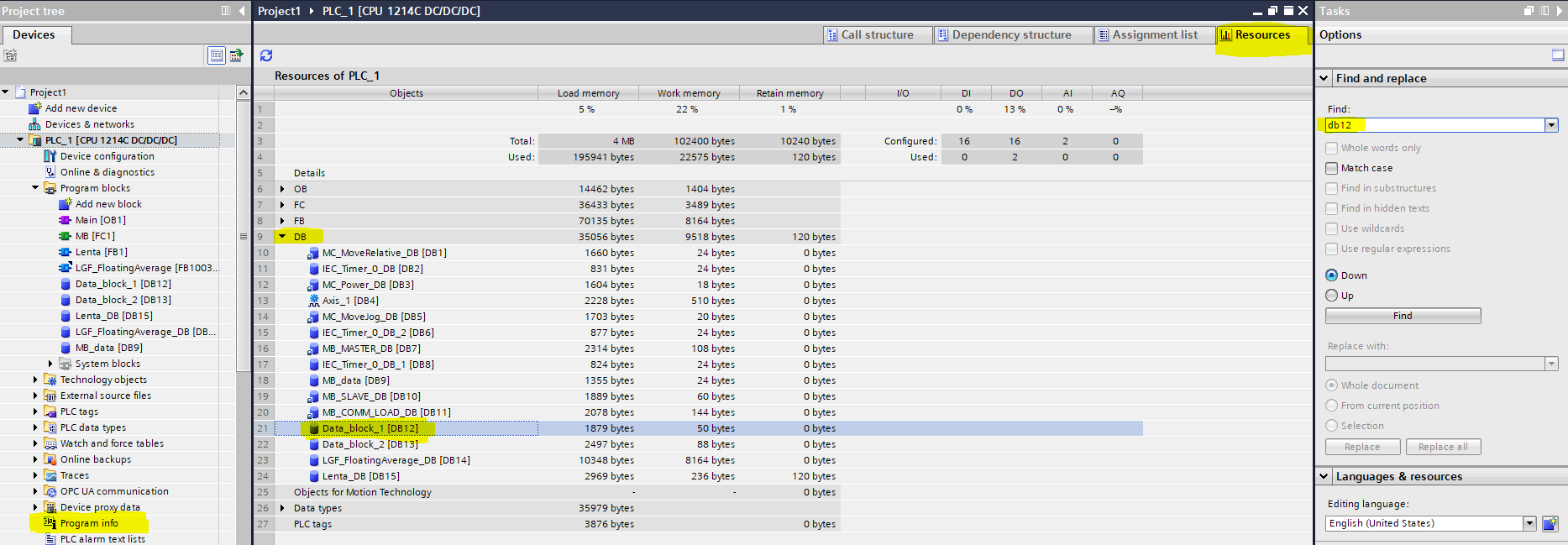The image size is (1568, 545).
Task: Select the Down search direction
Action: click(1331, 275)
